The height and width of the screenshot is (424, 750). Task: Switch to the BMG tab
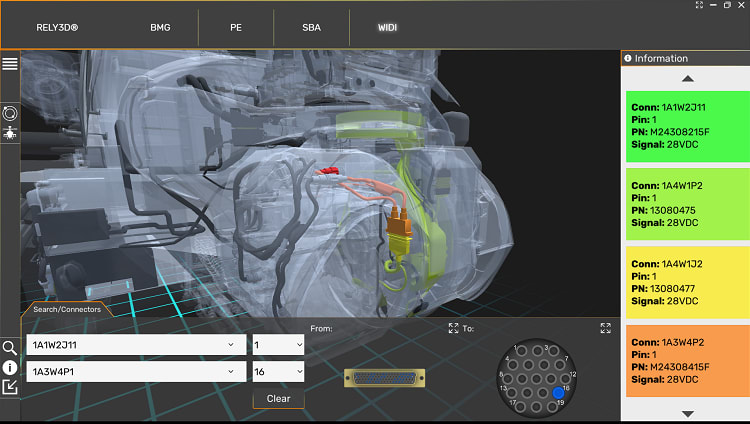[x=160, y=27]
